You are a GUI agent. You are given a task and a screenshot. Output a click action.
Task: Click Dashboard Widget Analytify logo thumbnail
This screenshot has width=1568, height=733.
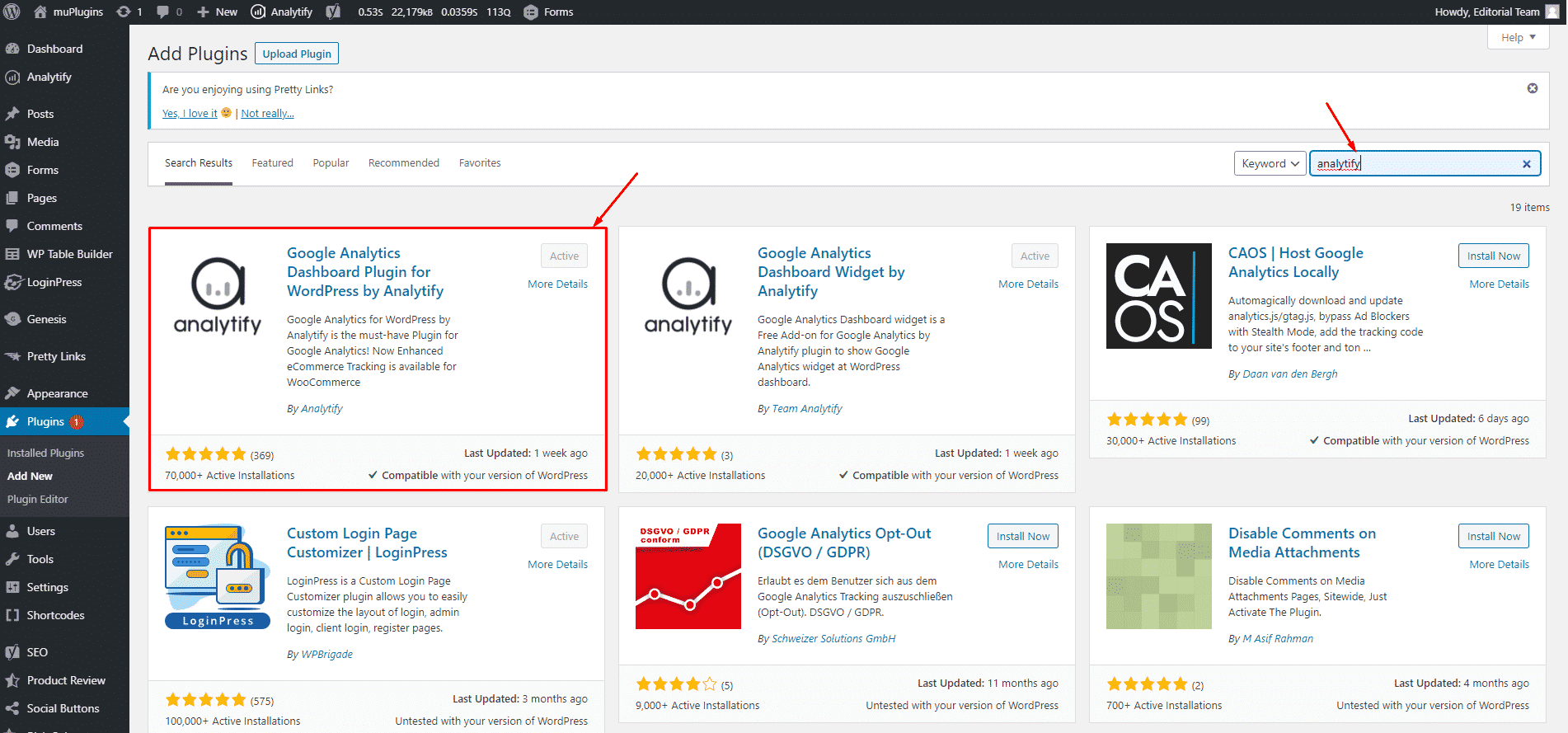(x=688, y=296)
